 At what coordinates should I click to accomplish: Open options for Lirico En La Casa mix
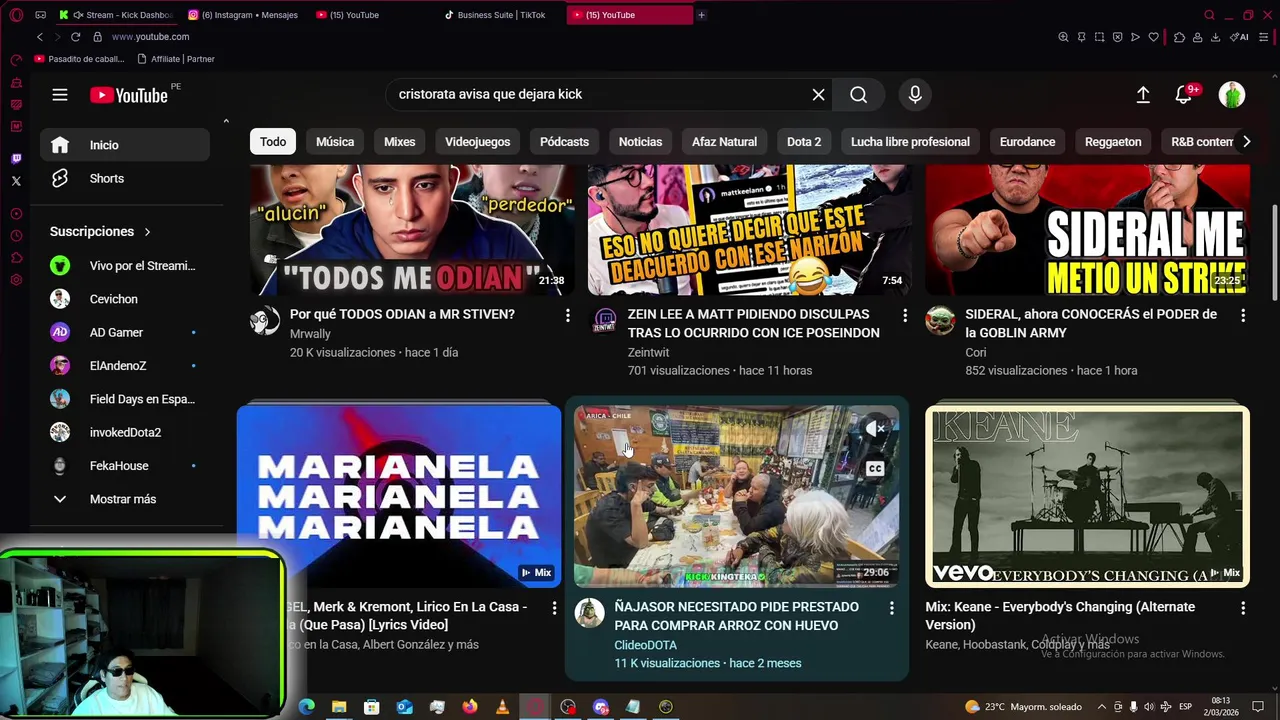pyautogui.click(x=554, y=608)
